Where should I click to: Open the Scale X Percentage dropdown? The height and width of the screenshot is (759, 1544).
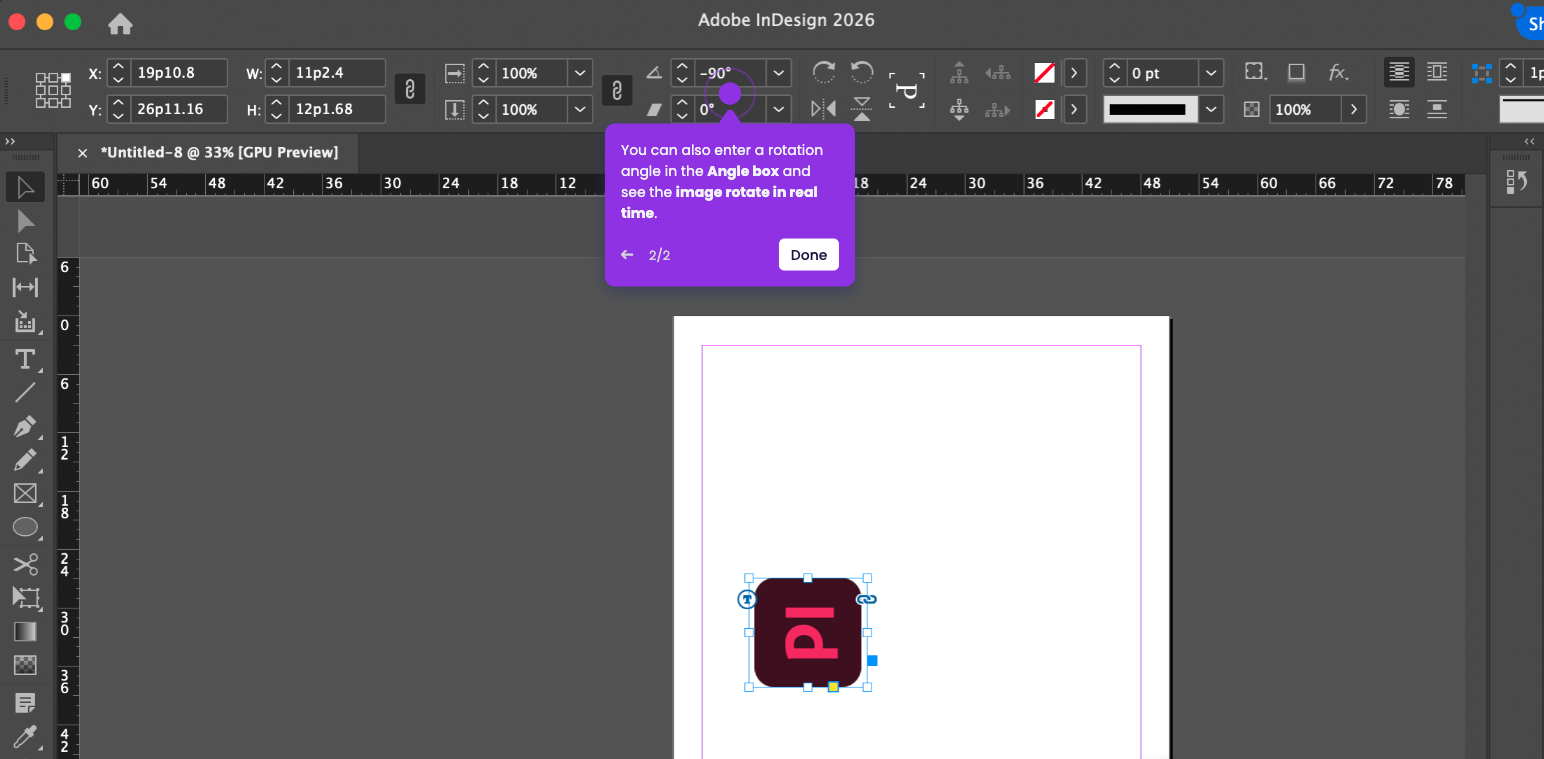coord(580,73)
